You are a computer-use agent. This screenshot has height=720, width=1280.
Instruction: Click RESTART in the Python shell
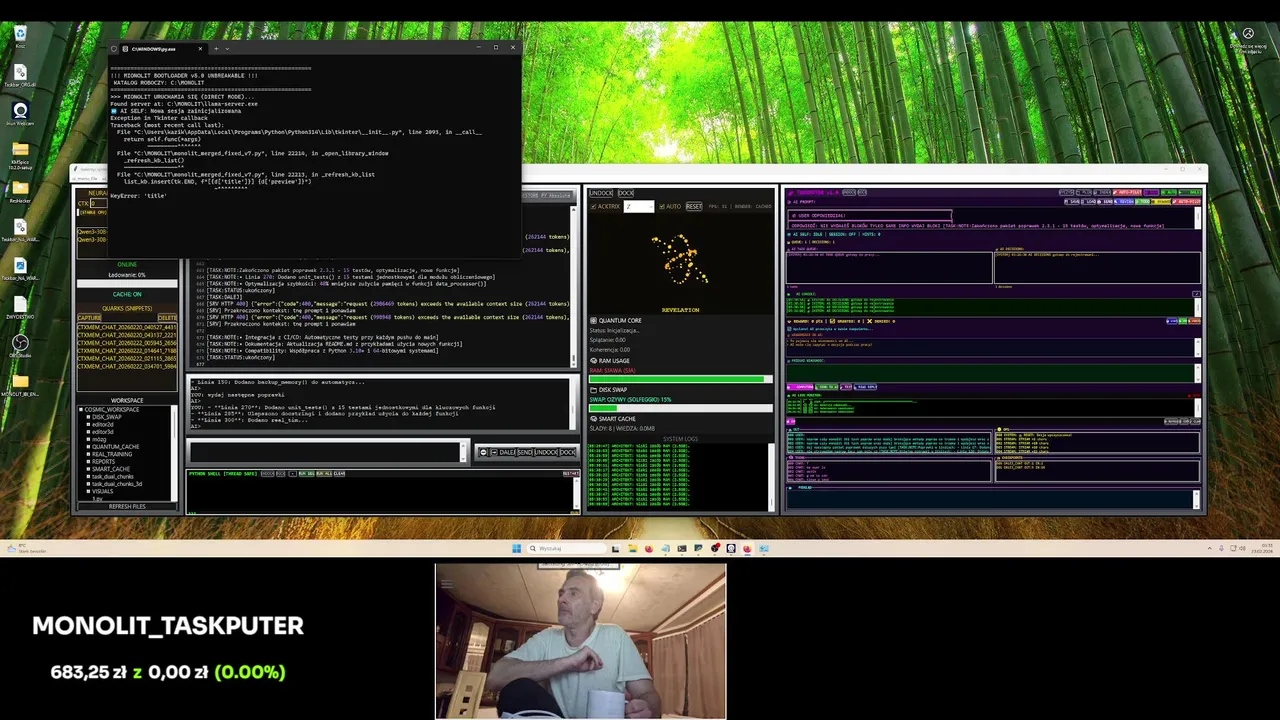(x=571, y=474)
